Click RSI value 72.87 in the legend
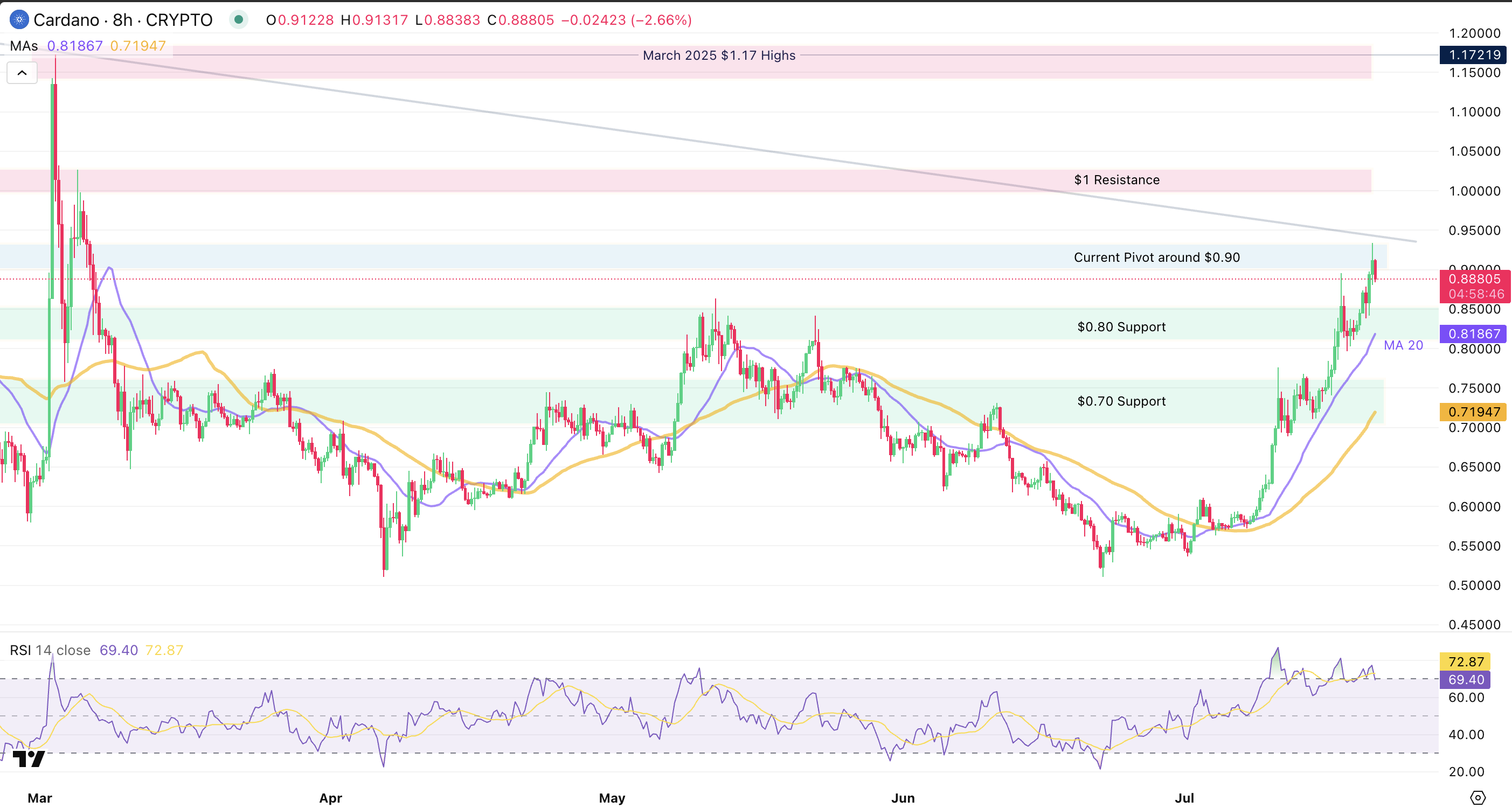 tap(164, 650)
